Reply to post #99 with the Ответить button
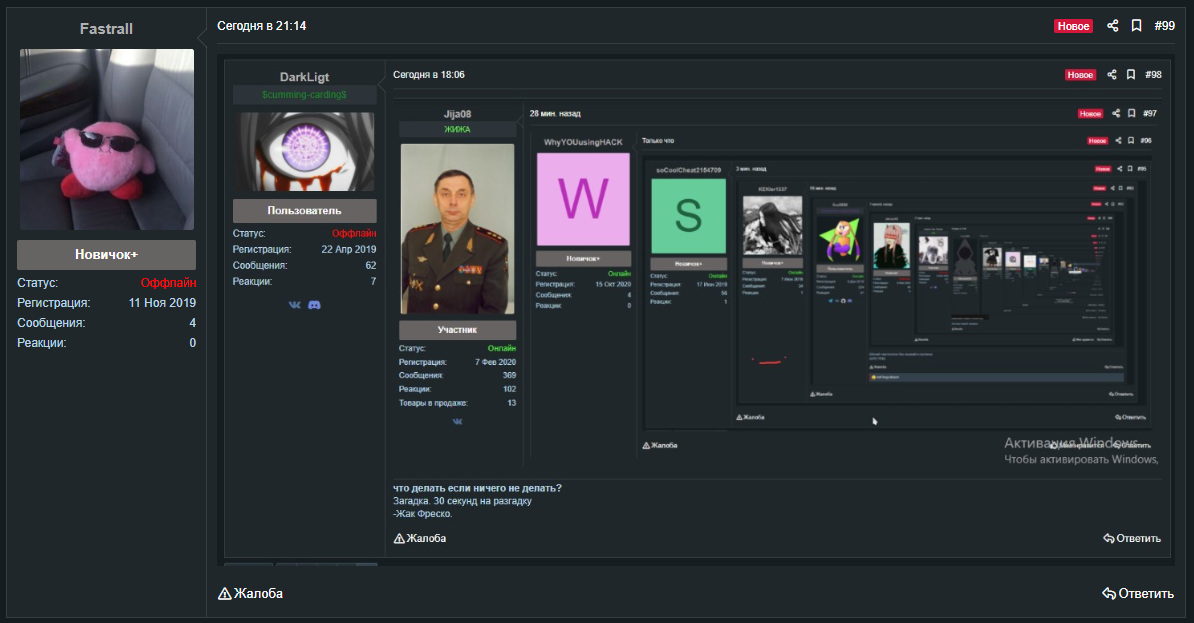Screen dimensions: 1194x623 1138,593
